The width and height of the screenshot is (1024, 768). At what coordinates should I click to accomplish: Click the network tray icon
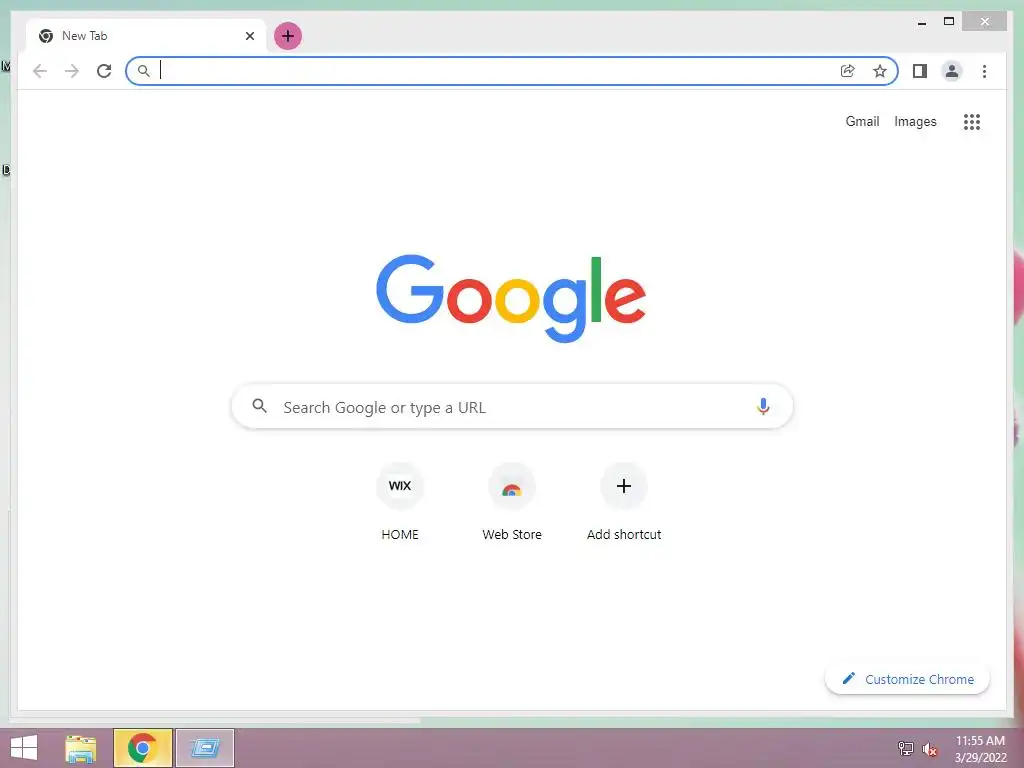pos(905,748)
